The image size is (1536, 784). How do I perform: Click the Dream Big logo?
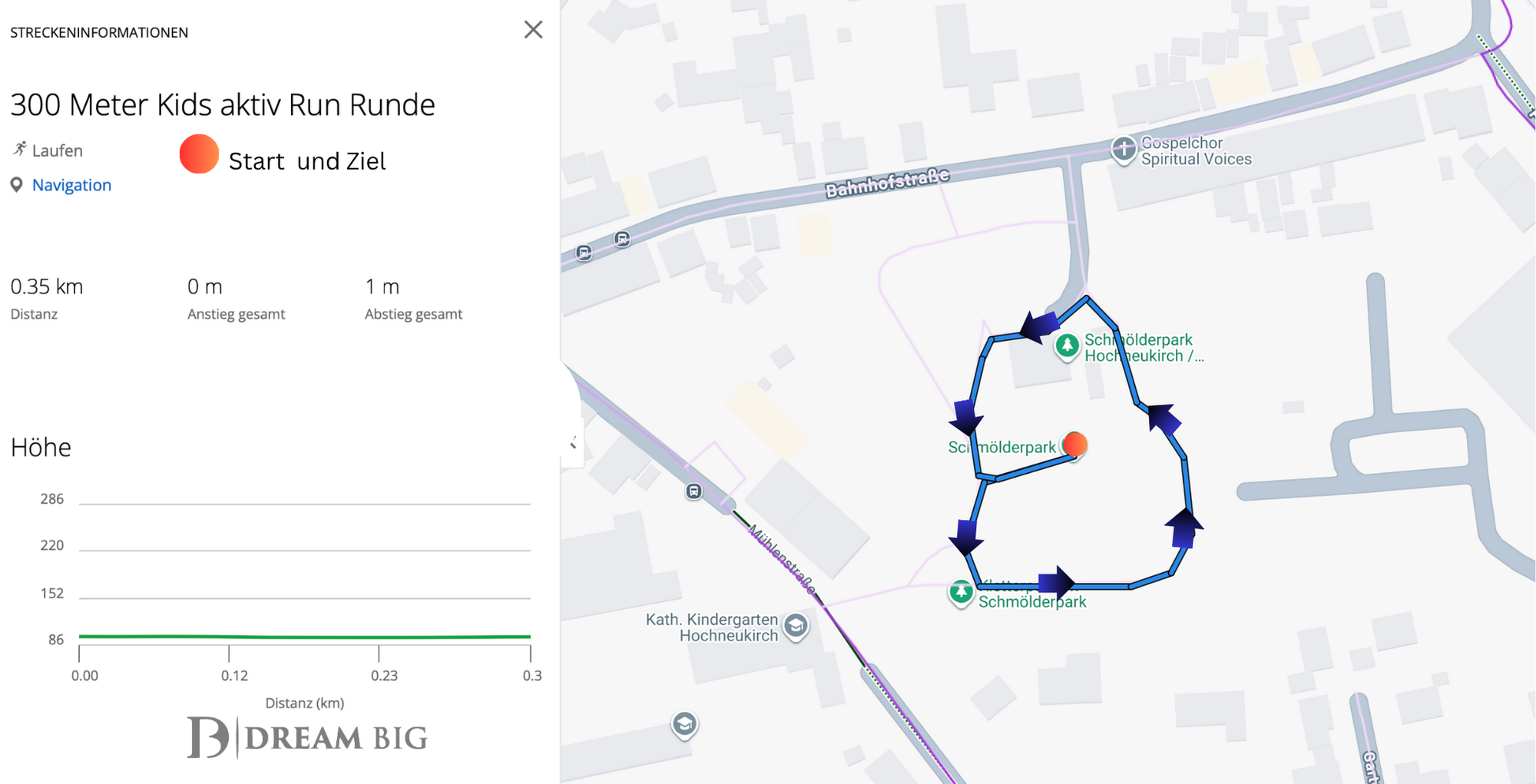(x=307, y=737)
